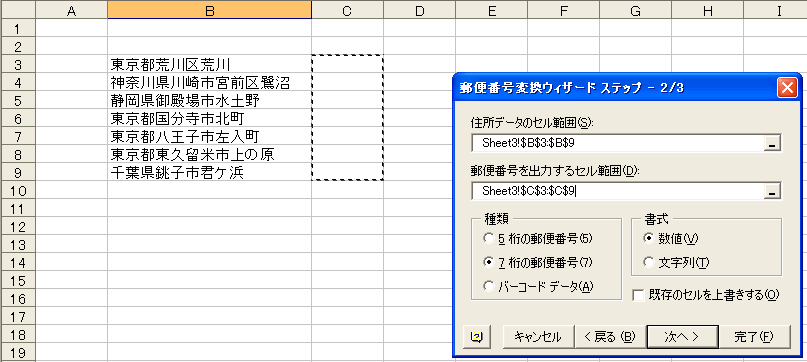
Task: Click the キャンセル button
Action: (538, 337)
